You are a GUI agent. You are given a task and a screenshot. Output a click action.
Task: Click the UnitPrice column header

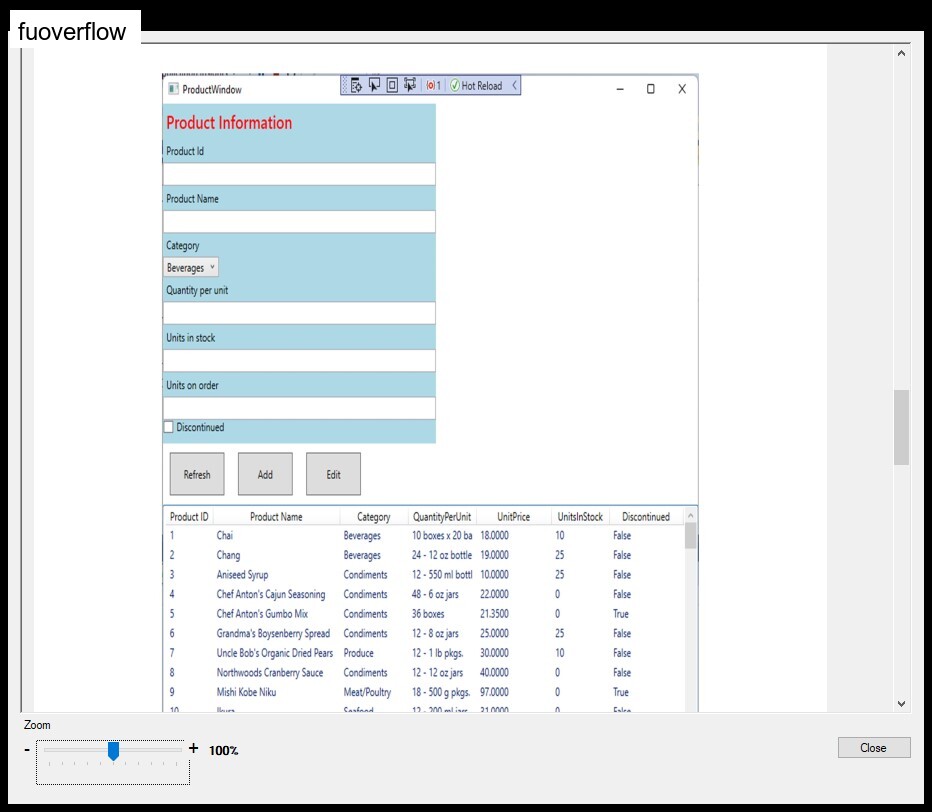tap(514, 517)
